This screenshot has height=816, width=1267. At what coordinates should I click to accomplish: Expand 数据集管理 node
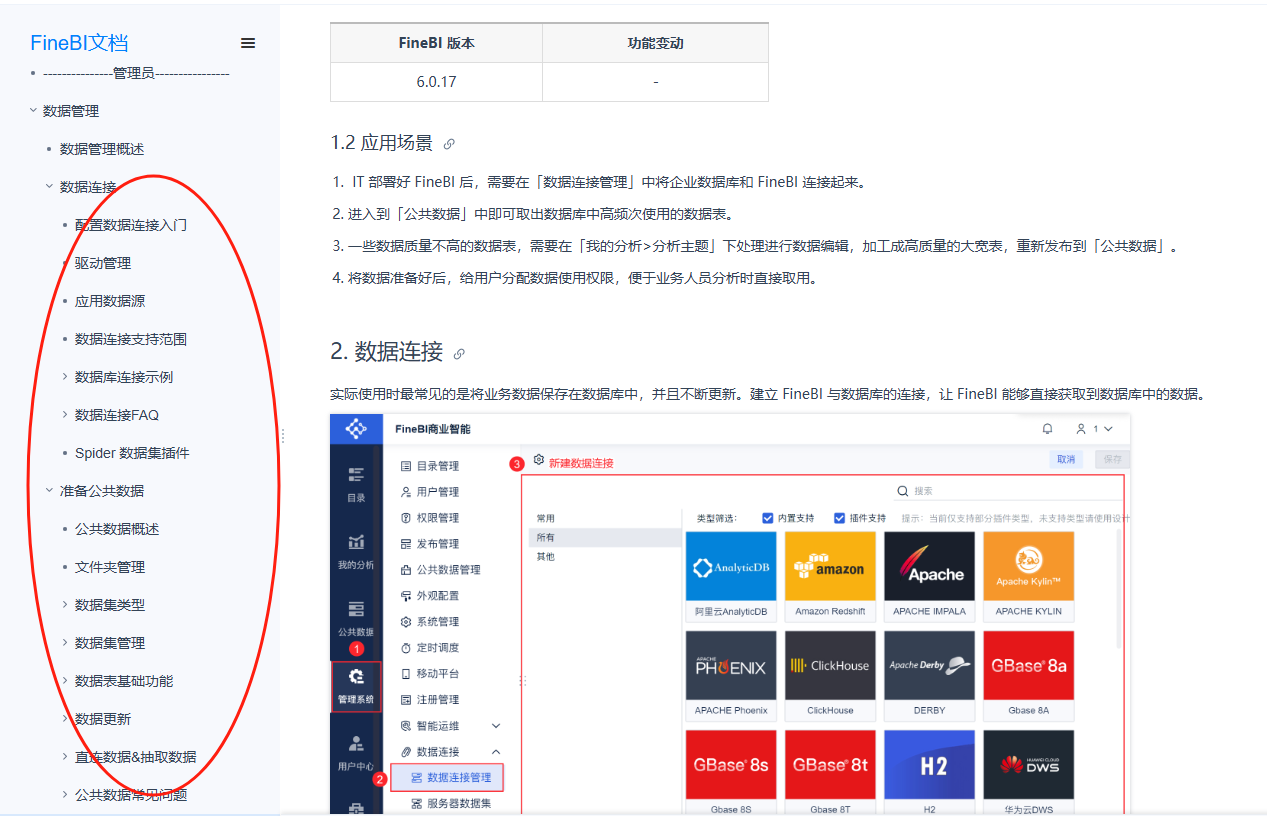pos(66,643)
